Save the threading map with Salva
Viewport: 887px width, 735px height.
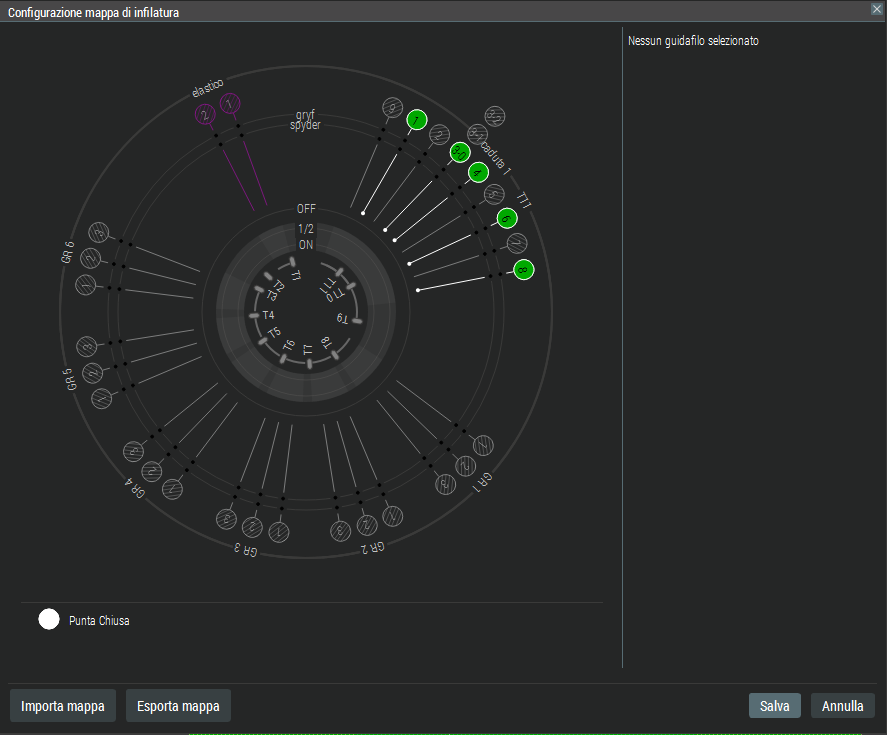click(774, 706)
